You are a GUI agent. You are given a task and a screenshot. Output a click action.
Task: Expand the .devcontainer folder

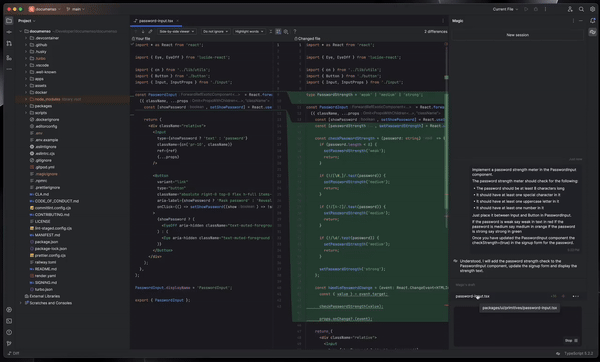click(x=26, y=38)
